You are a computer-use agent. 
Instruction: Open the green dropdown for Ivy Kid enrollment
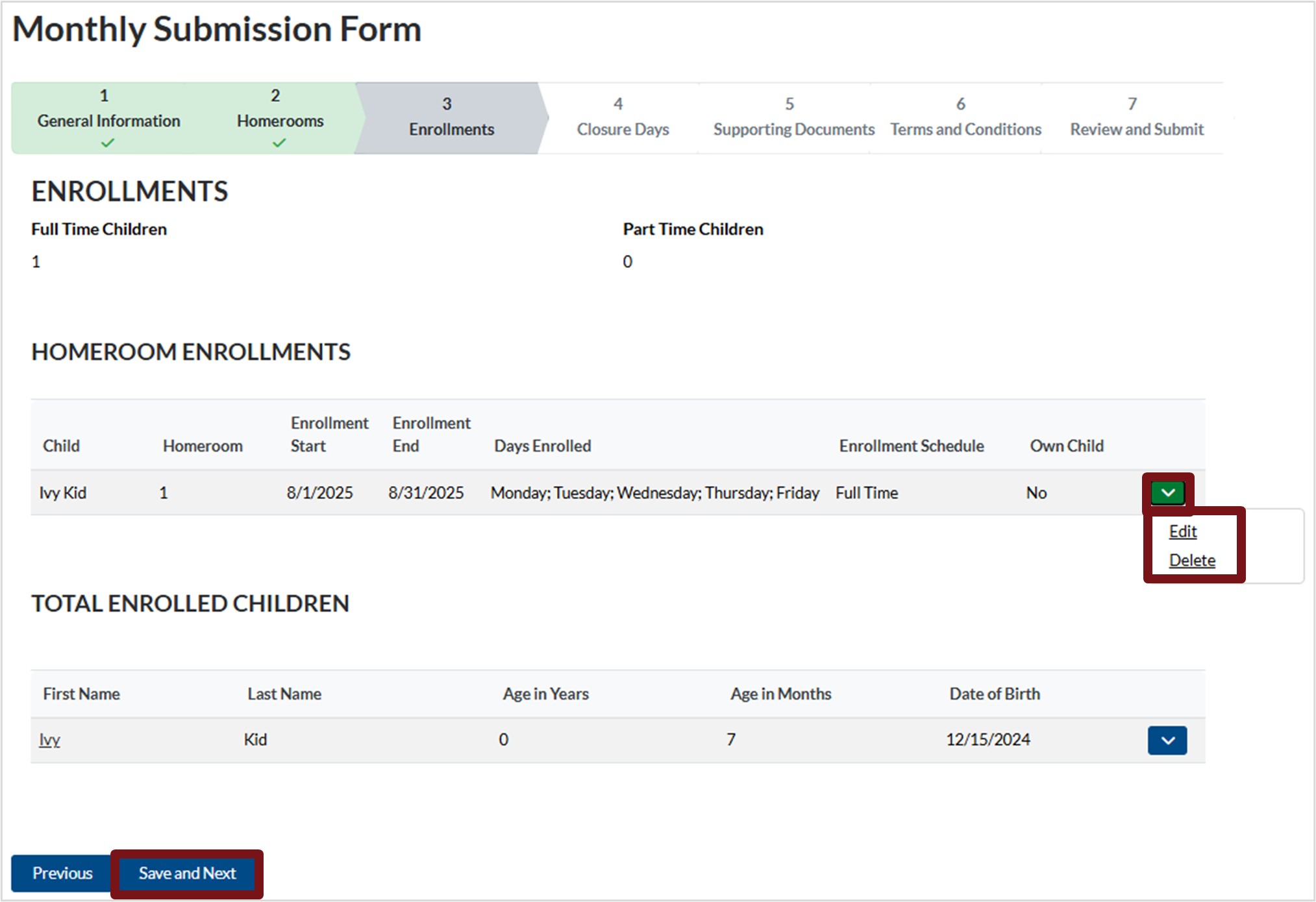click(1167, 493)
